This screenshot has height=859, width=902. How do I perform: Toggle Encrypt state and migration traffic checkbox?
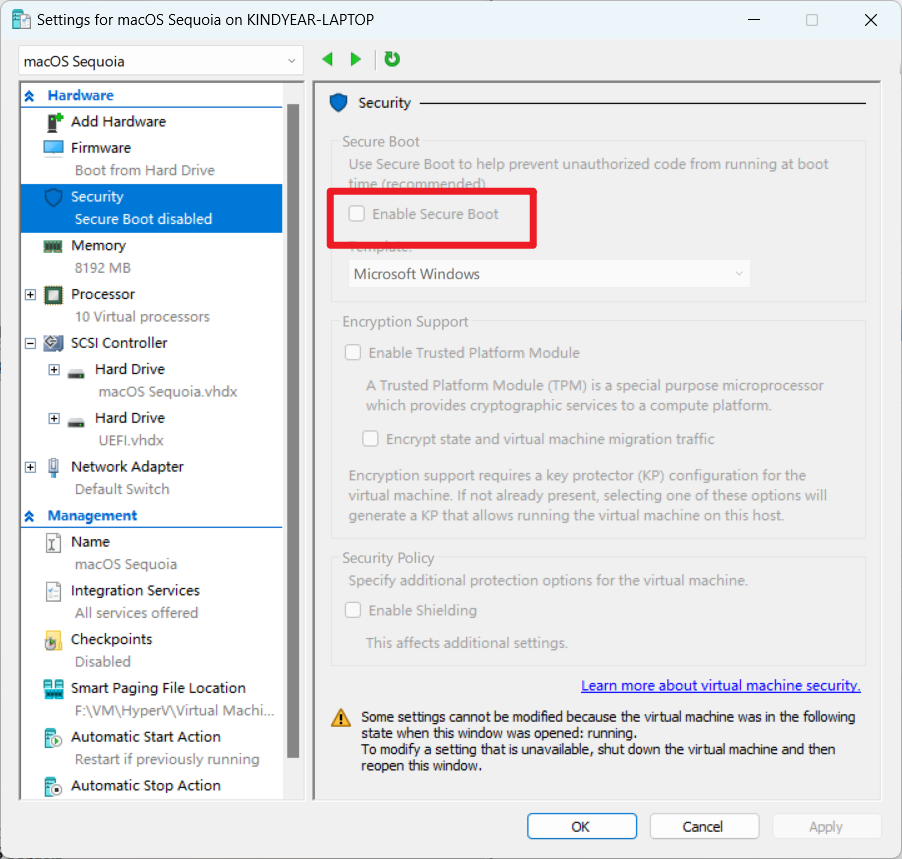click(x=370, y=439)
